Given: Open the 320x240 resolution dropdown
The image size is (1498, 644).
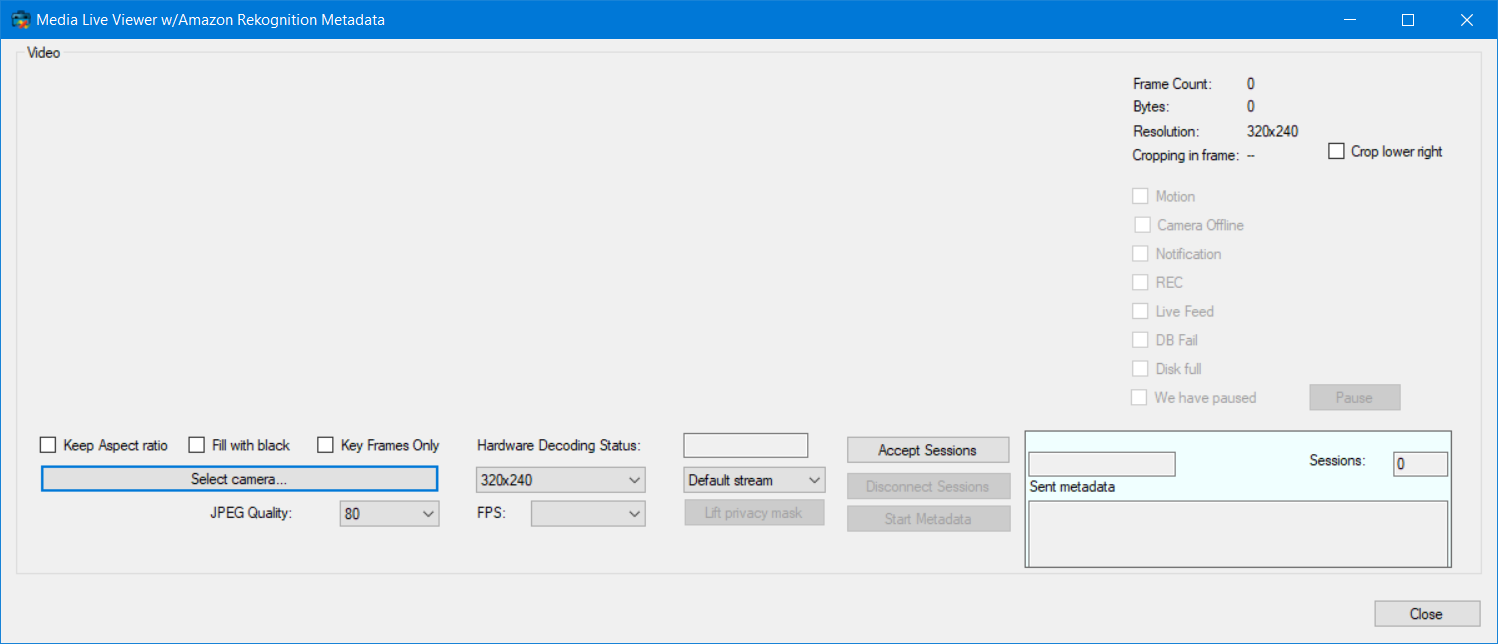Looking at the screenshot, I should pos(560,480).
